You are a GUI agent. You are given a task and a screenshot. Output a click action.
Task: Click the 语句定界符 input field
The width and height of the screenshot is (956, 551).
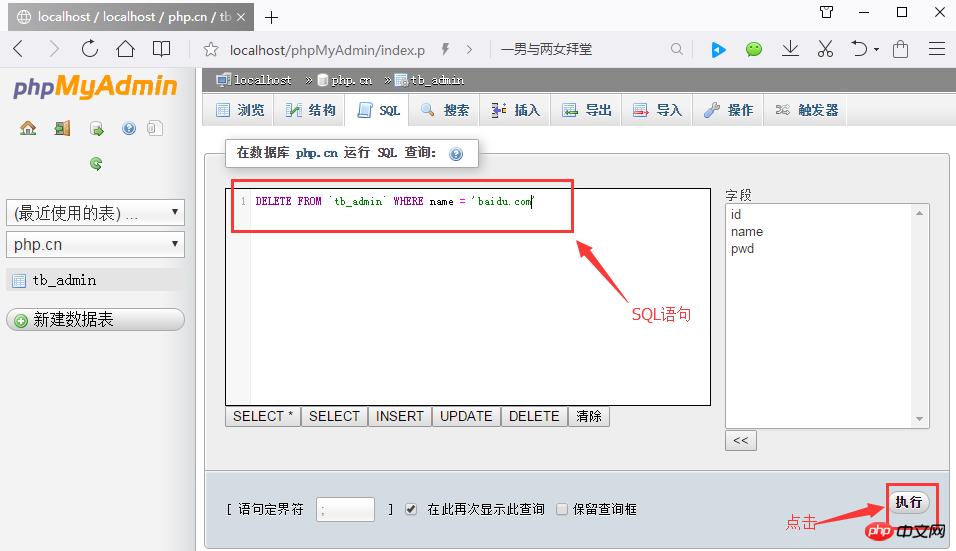point(345,510)
